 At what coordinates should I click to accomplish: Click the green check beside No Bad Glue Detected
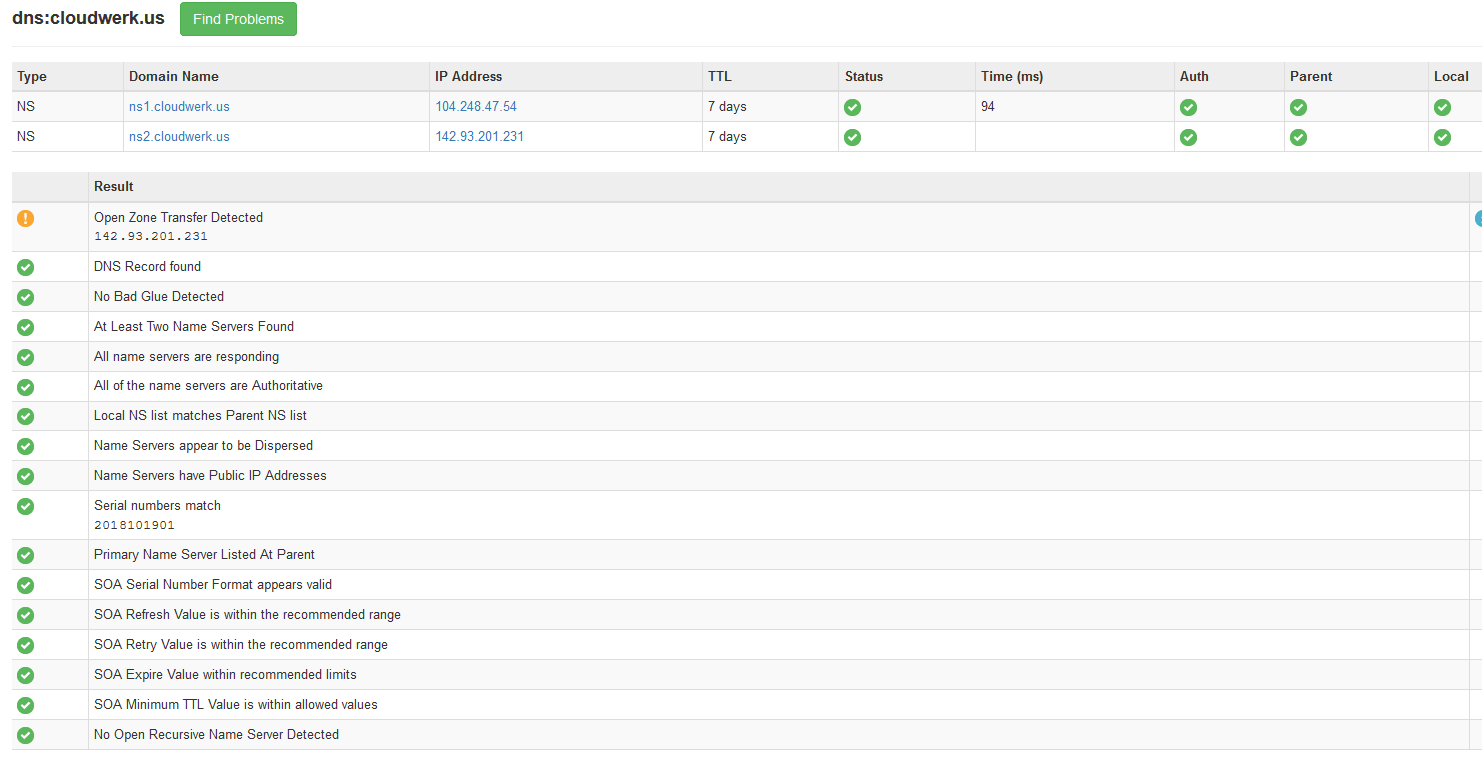pyautogui.click(x=26, y=297)
